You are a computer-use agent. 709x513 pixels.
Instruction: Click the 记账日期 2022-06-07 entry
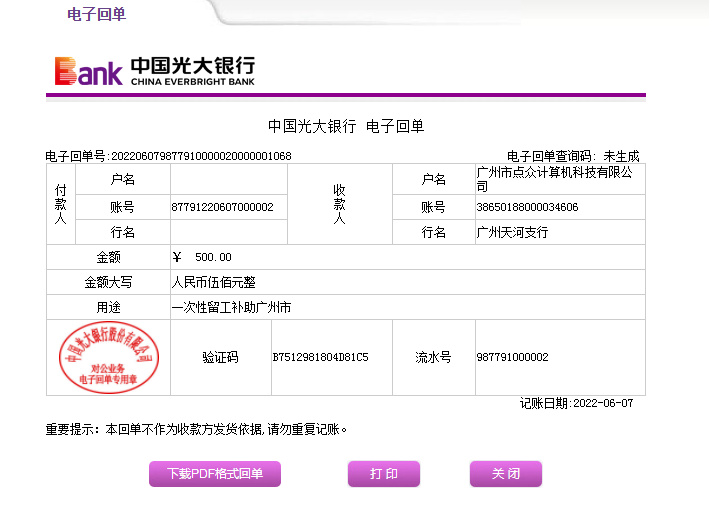tap(577, 403)
